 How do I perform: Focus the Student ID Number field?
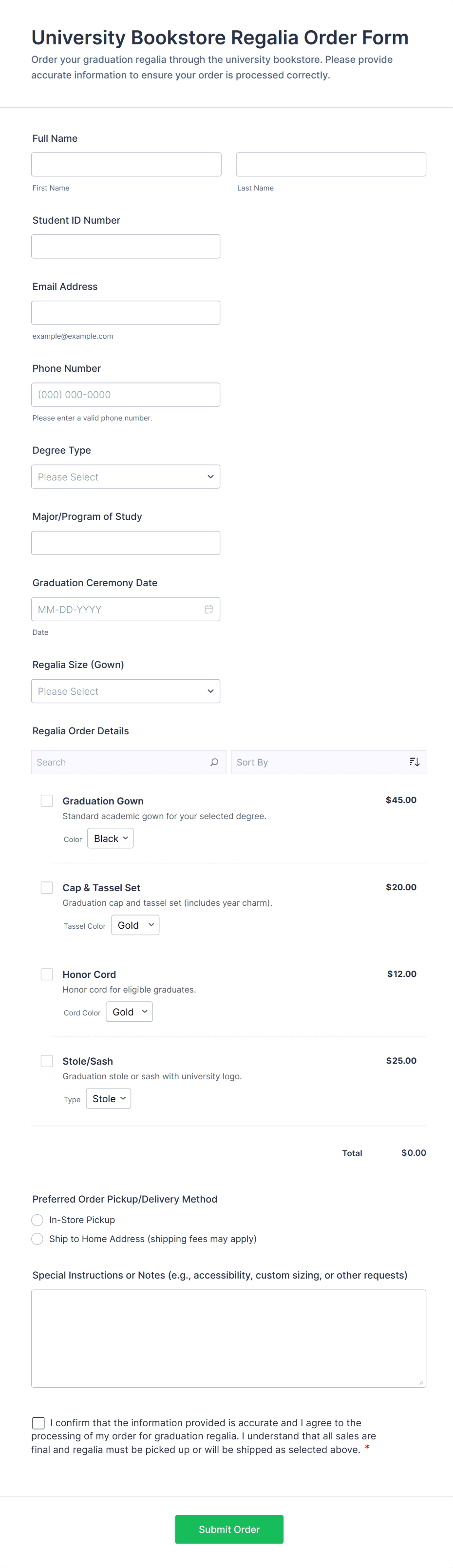pyautogui.click(x=126, y=247)
